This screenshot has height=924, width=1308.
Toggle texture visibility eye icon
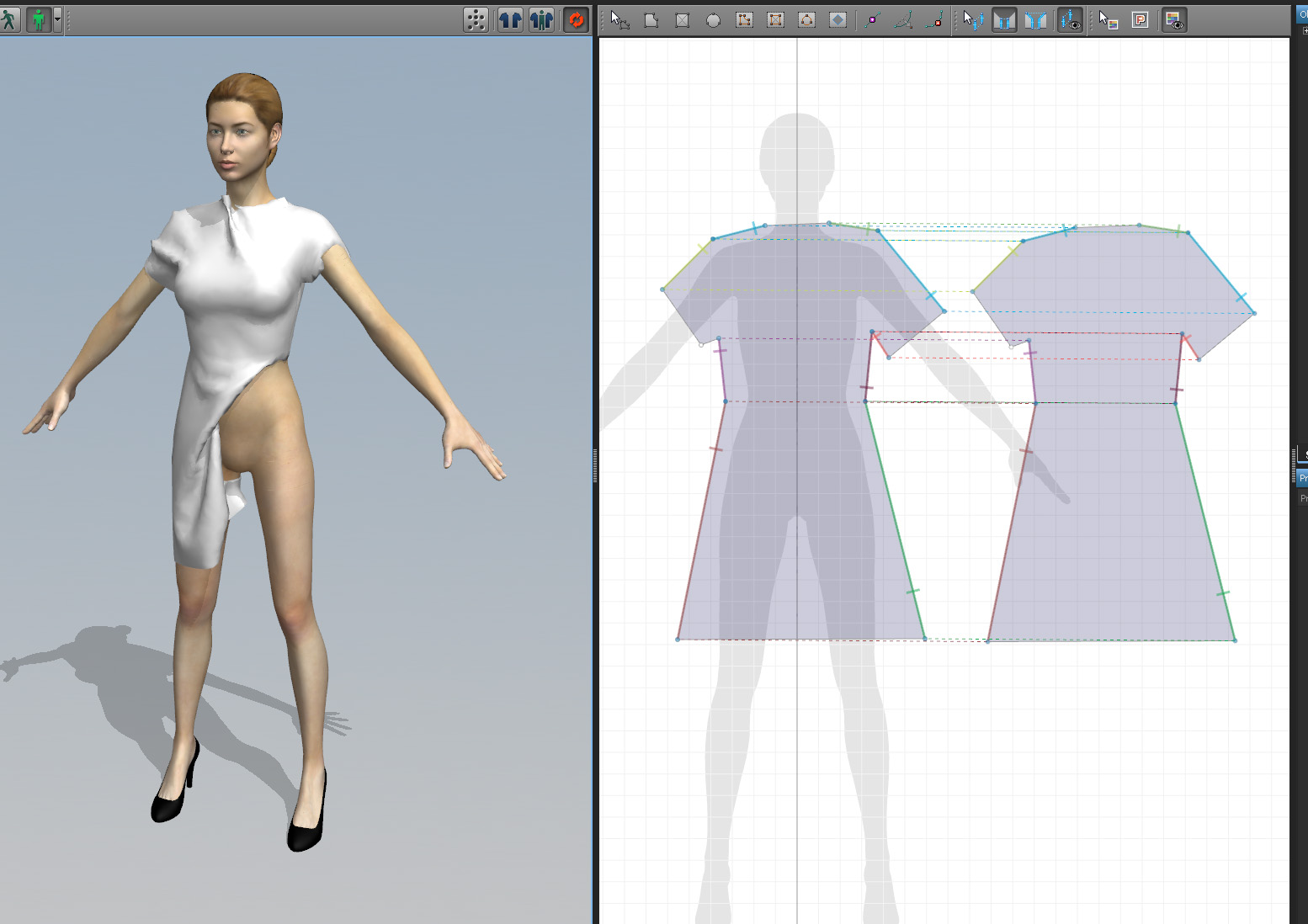(x=1174, y=20)
